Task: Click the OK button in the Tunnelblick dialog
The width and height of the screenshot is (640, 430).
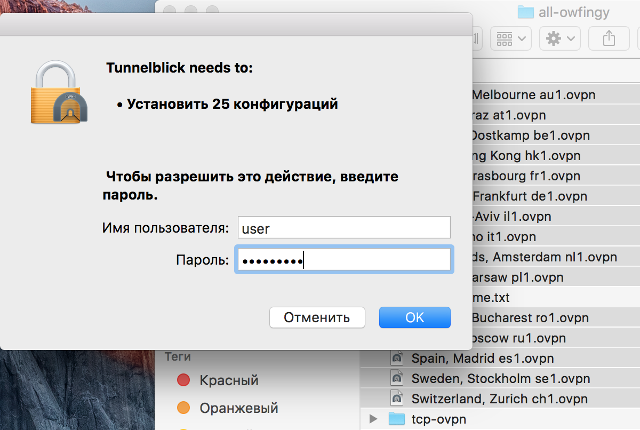Action: click(415, 317)
